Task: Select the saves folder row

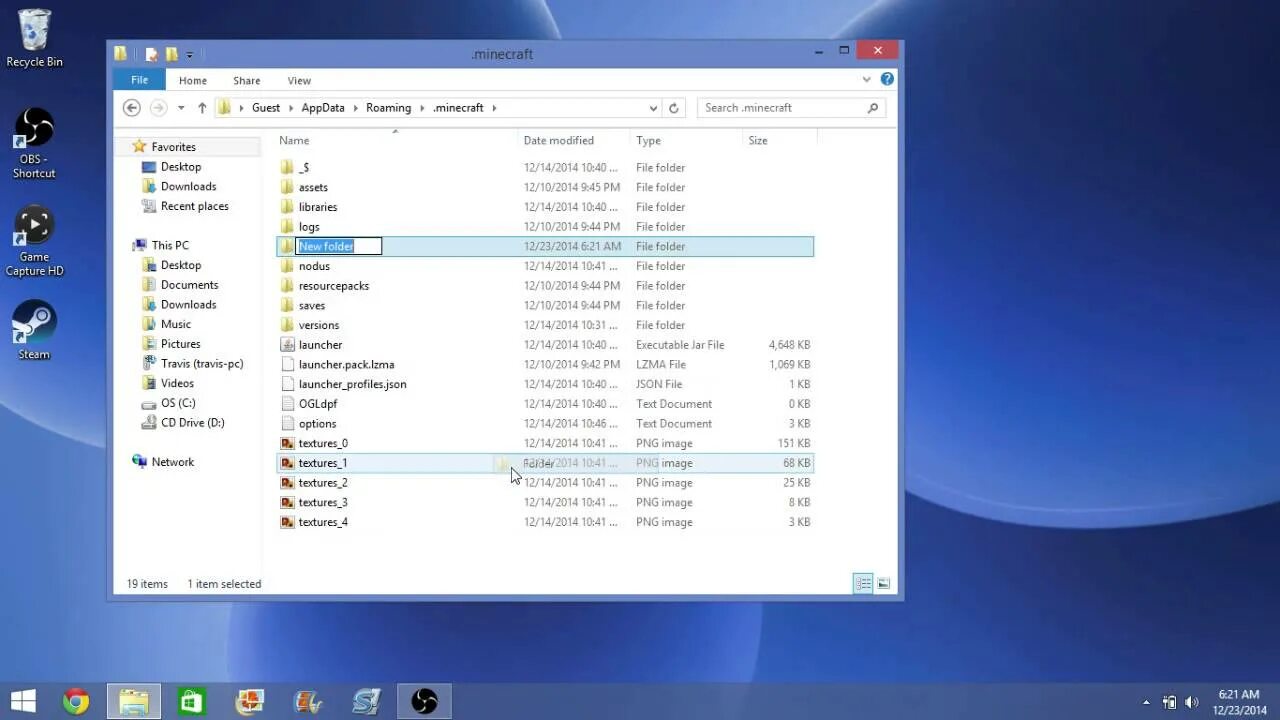Action: 545,305
